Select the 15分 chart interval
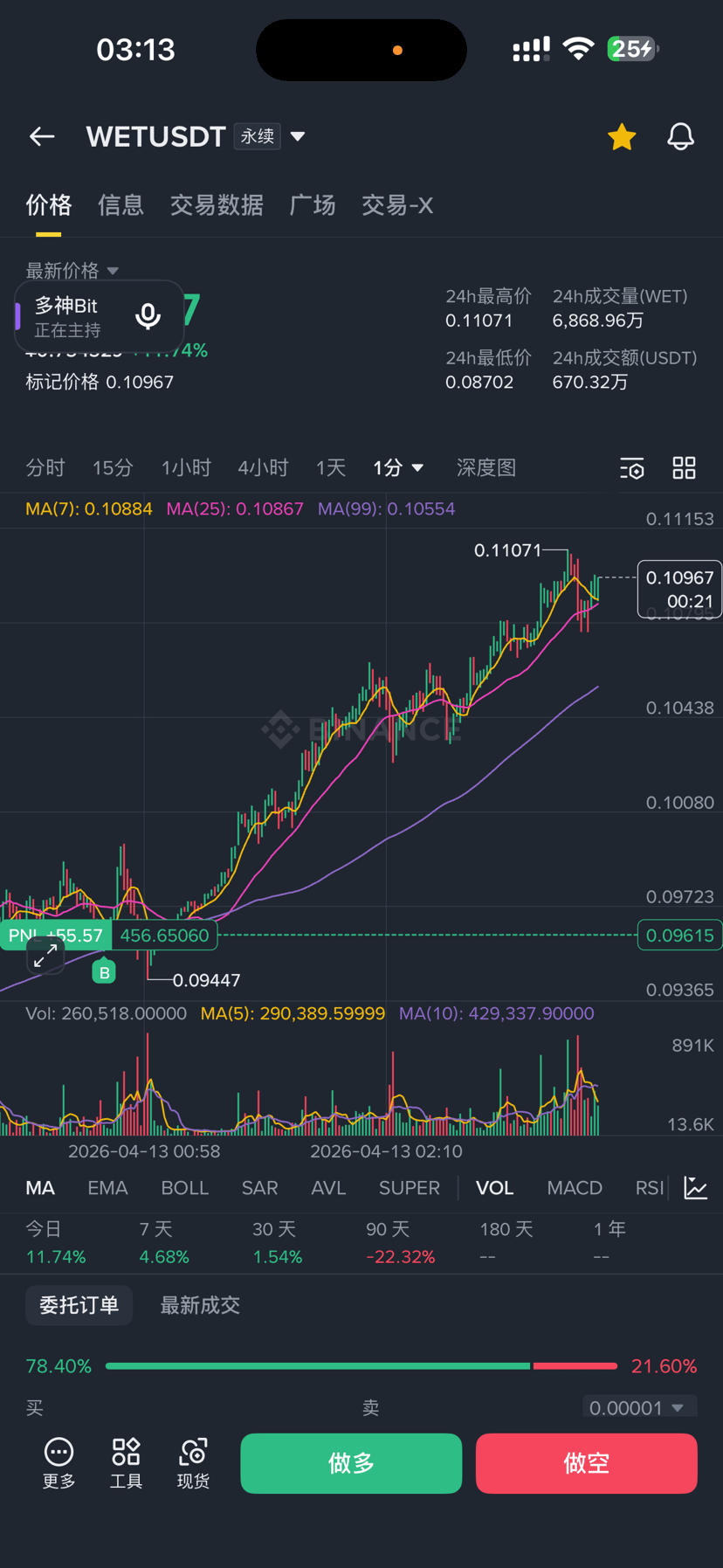Image resolution: width=723 pixels, height=1568 pixels. (113, 468)
